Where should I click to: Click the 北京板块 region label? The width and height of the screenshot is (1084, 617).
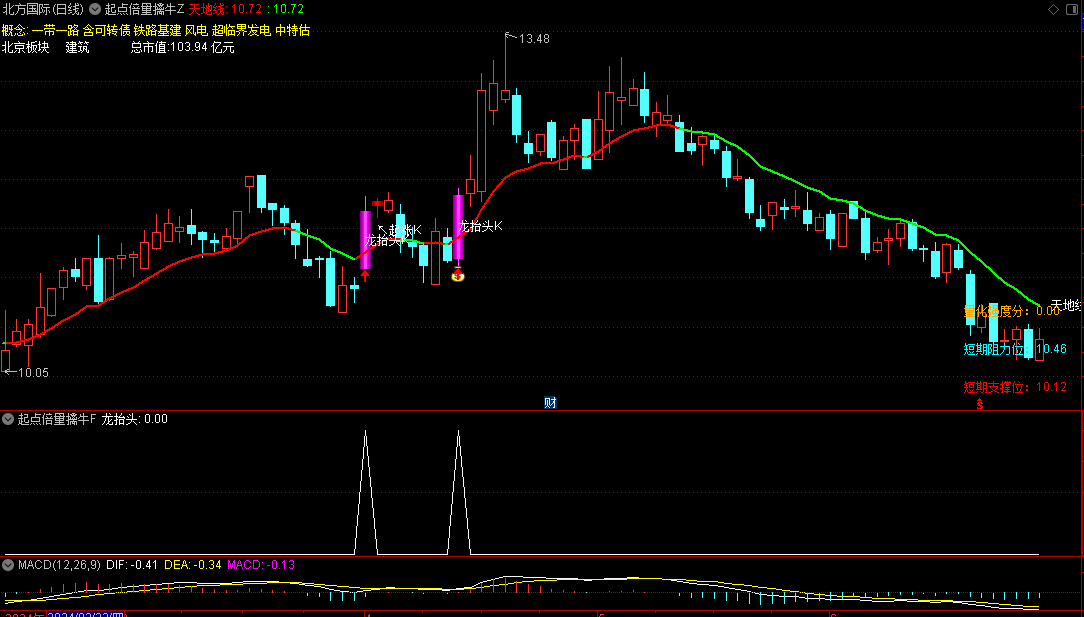click(x=26, y=48)
